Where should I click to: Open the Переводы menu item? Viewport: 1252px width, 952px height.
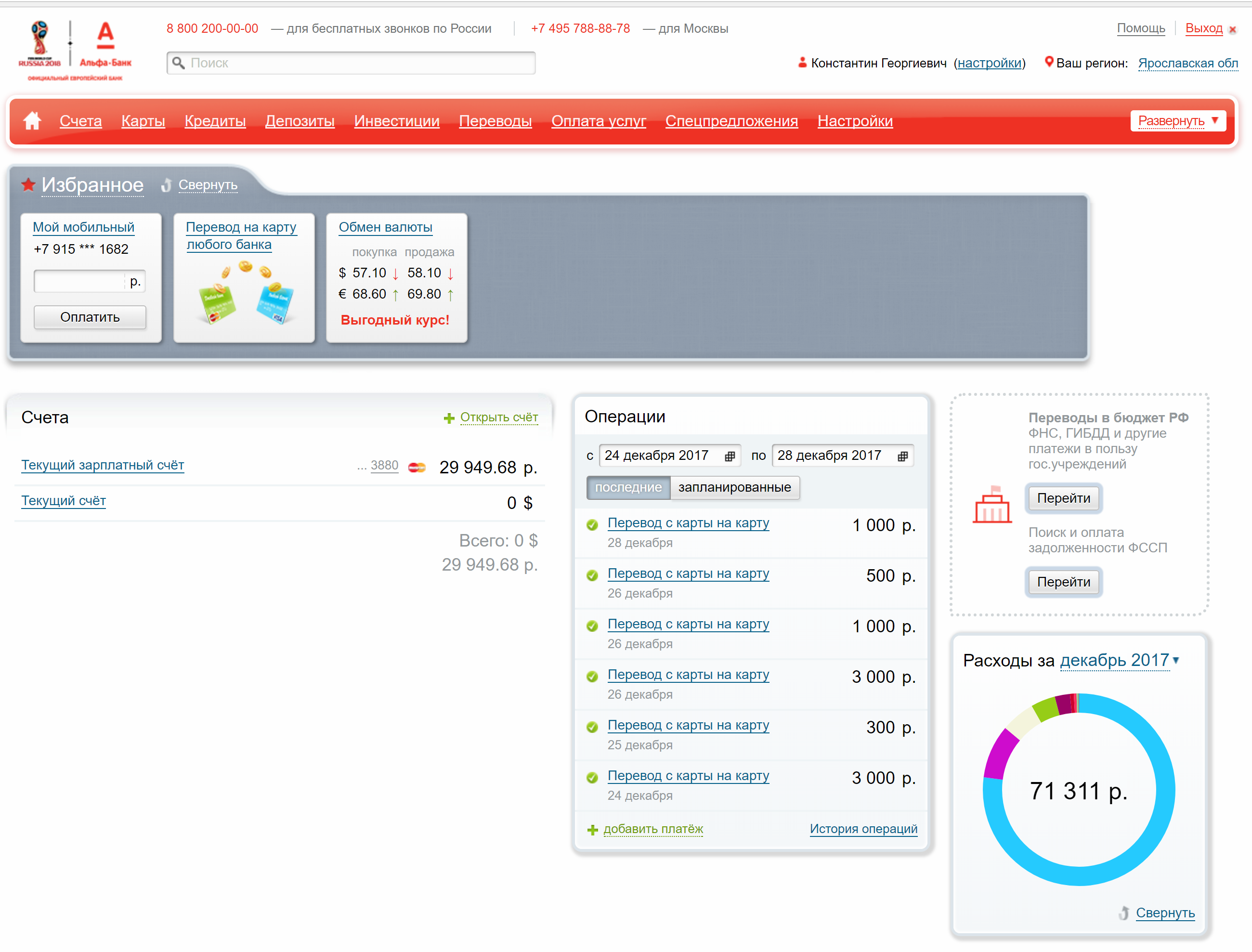tap(495, 121)
